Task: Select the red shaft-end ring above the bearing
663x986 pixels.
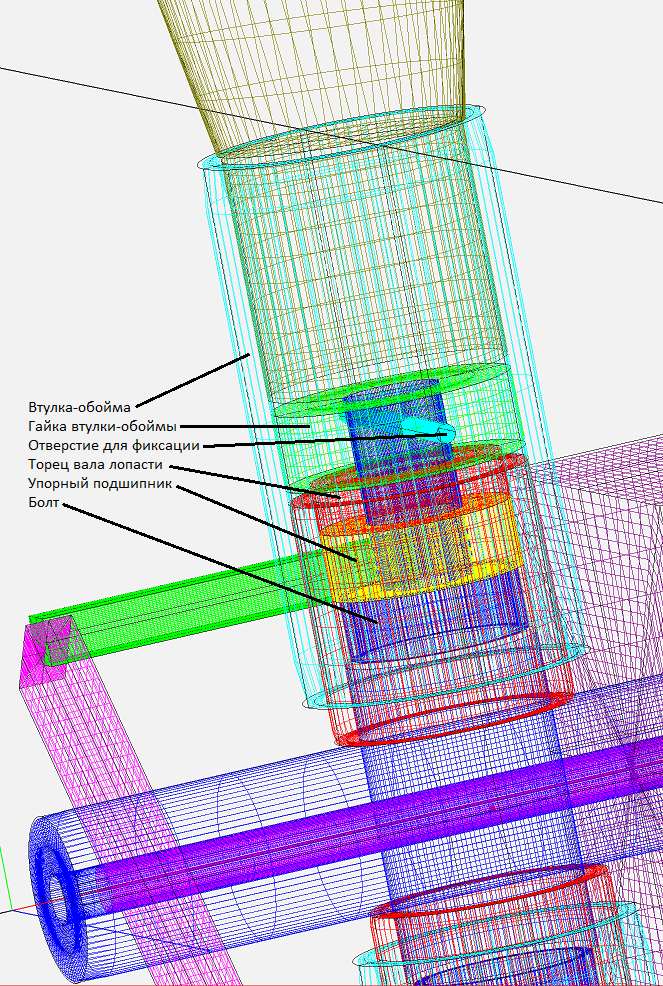Action: 420,475
